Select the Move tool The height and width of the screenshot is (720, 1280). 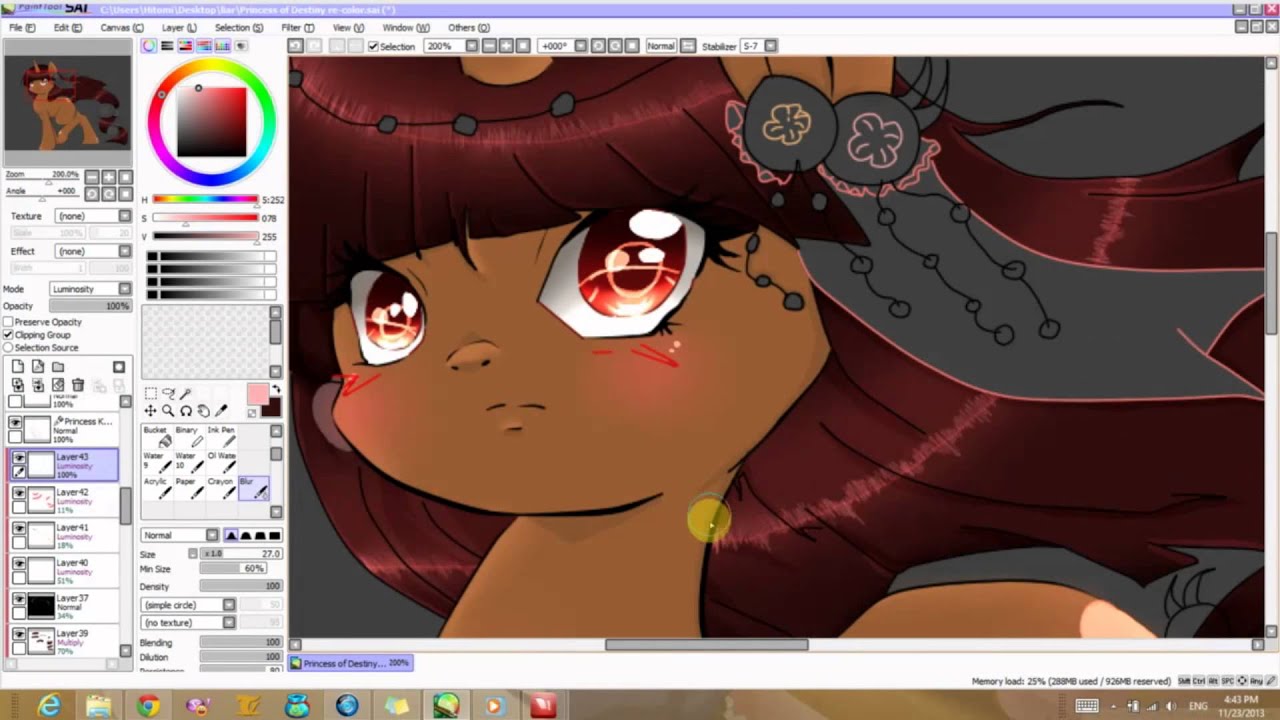150,411
